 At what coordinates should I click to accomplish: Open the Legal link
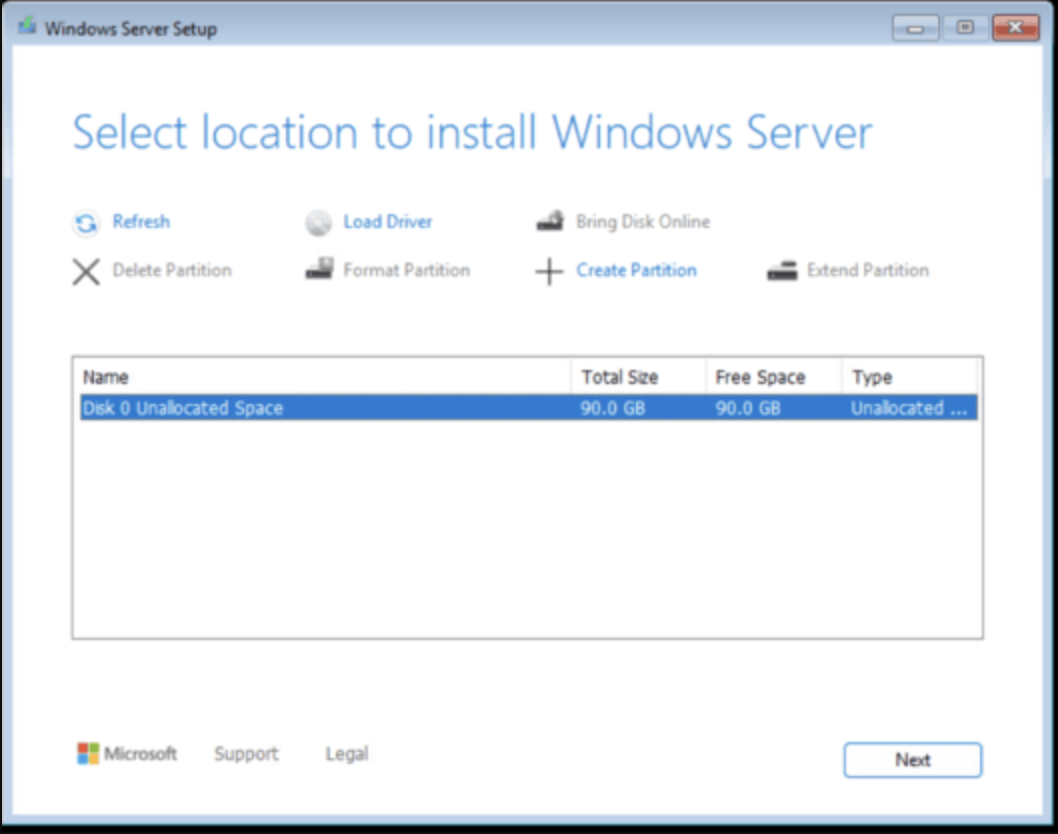click(x=347, y=754)
